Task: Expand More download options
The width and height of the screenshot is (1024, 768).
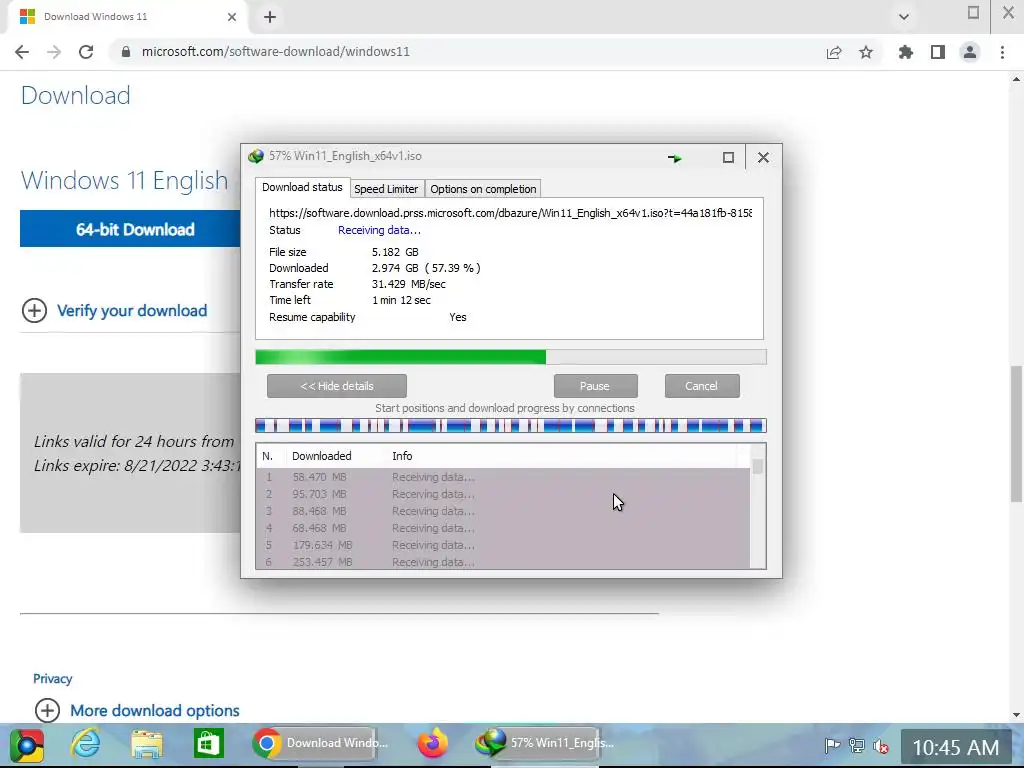Action: (137, 710)
